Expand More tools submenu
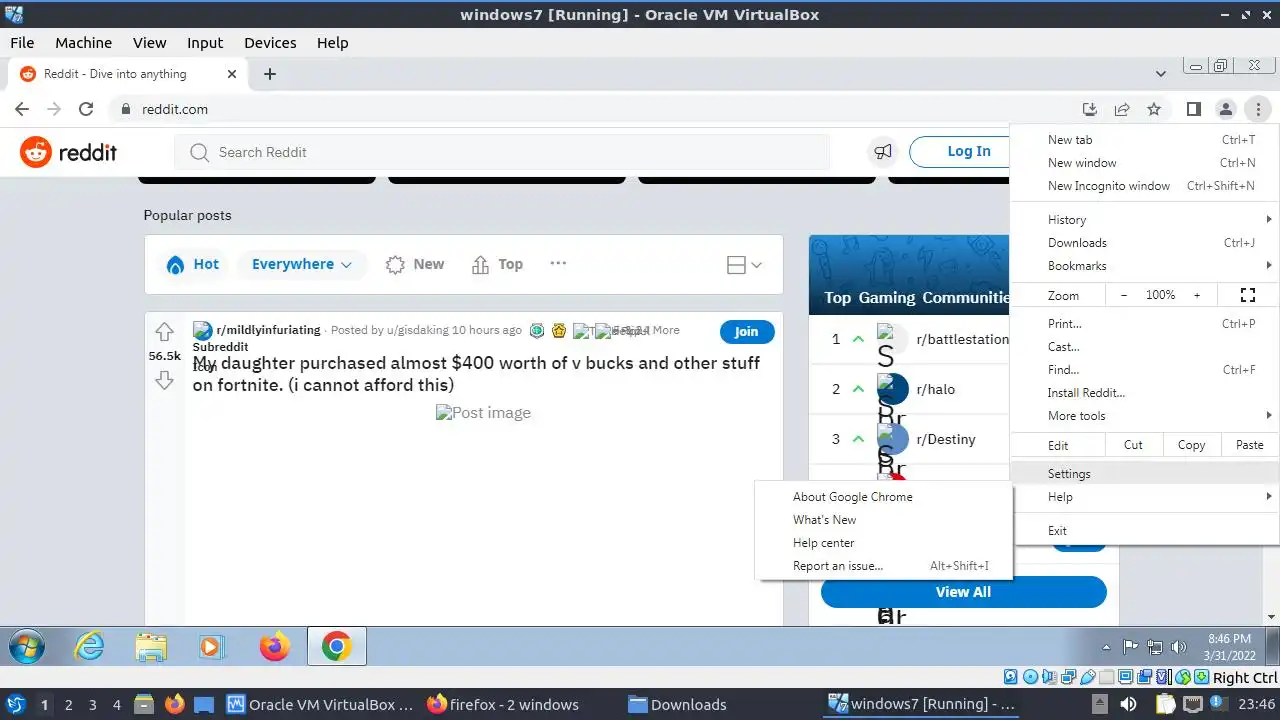This screenshot has width=1280, height=720. coord(1145,416)
